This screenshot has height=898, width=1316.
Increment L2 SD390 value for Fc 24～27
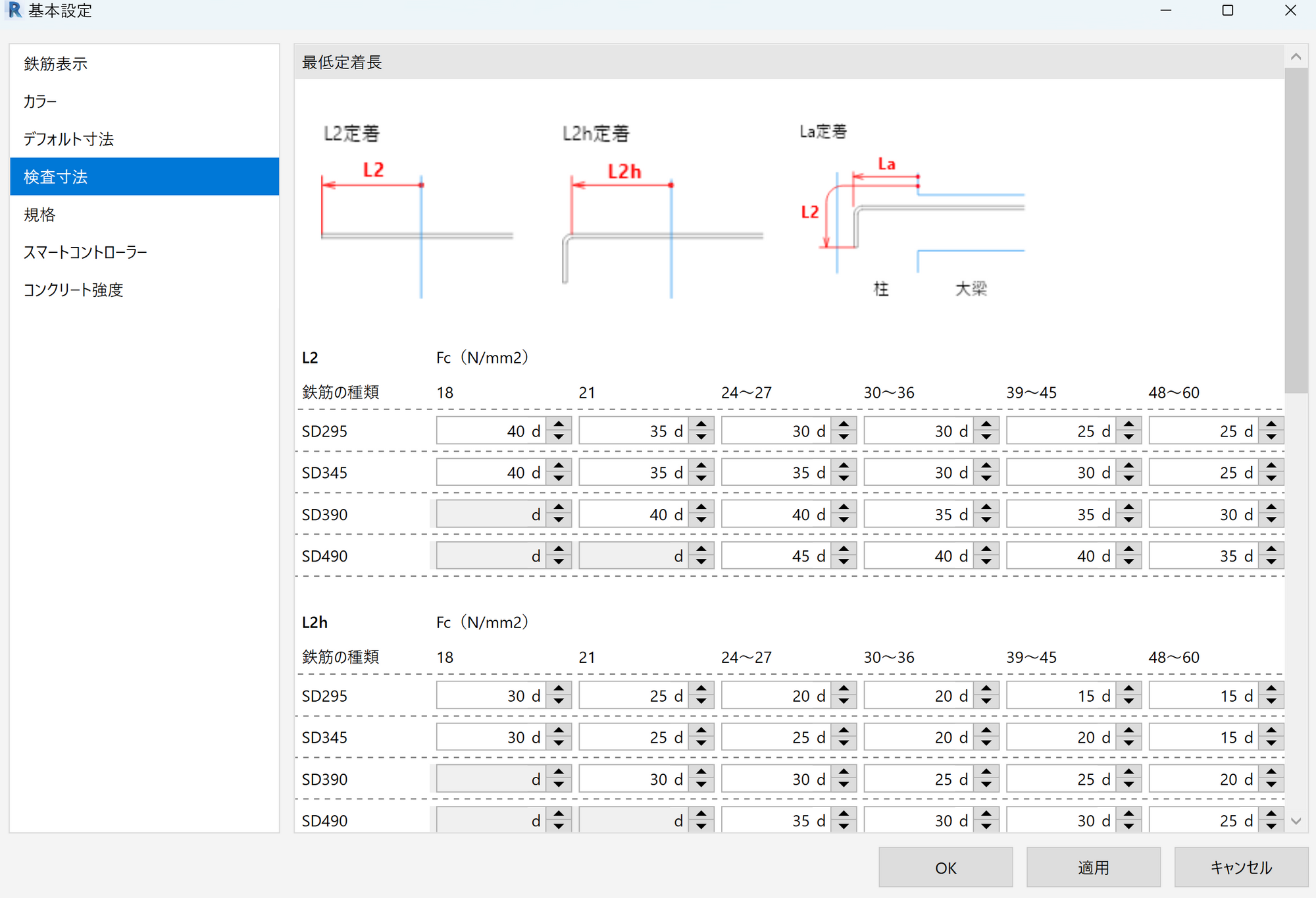coord(844,508)
